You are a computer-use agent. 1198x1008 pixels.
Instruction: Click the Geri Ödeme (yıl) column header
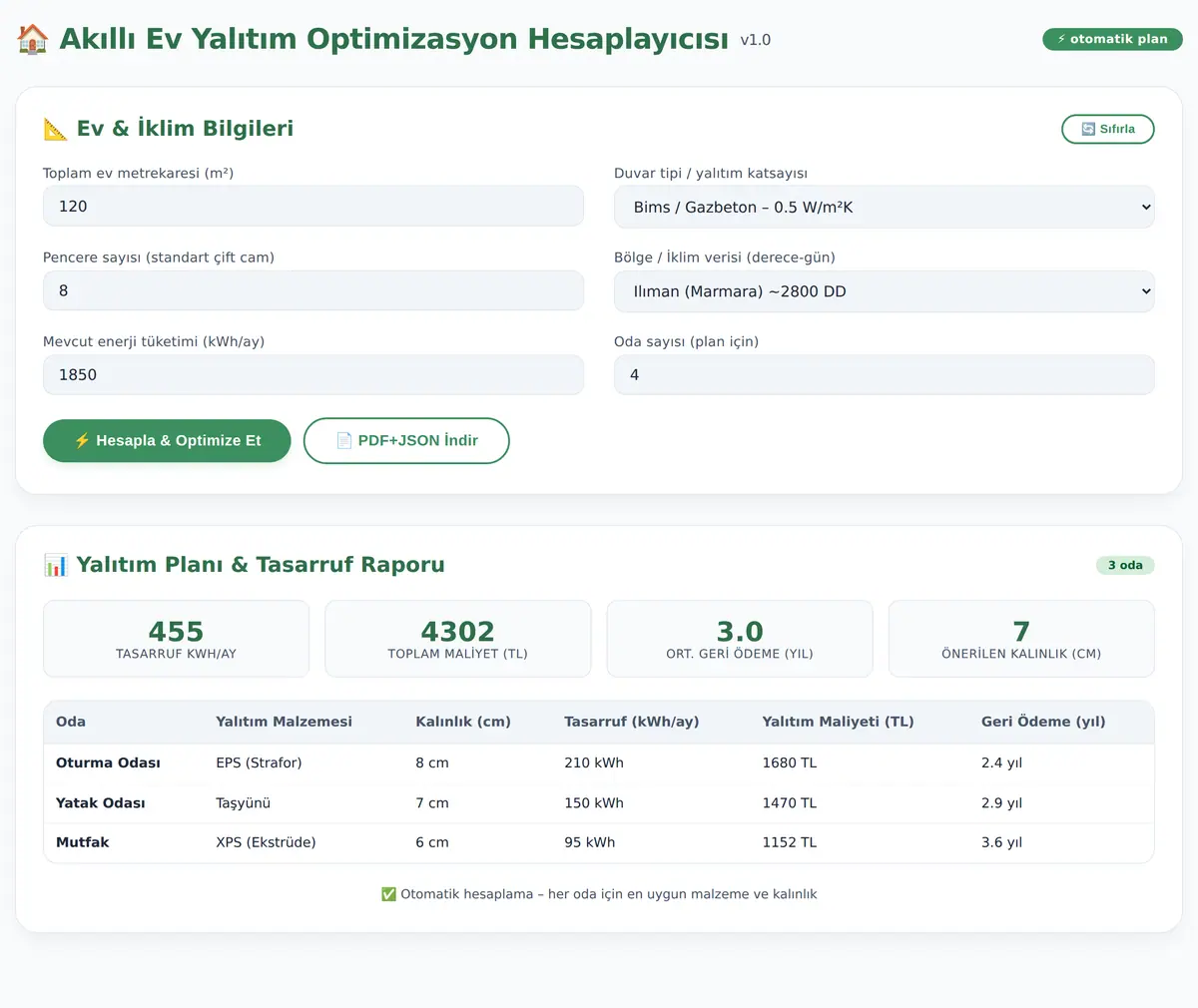point(1043,722)
